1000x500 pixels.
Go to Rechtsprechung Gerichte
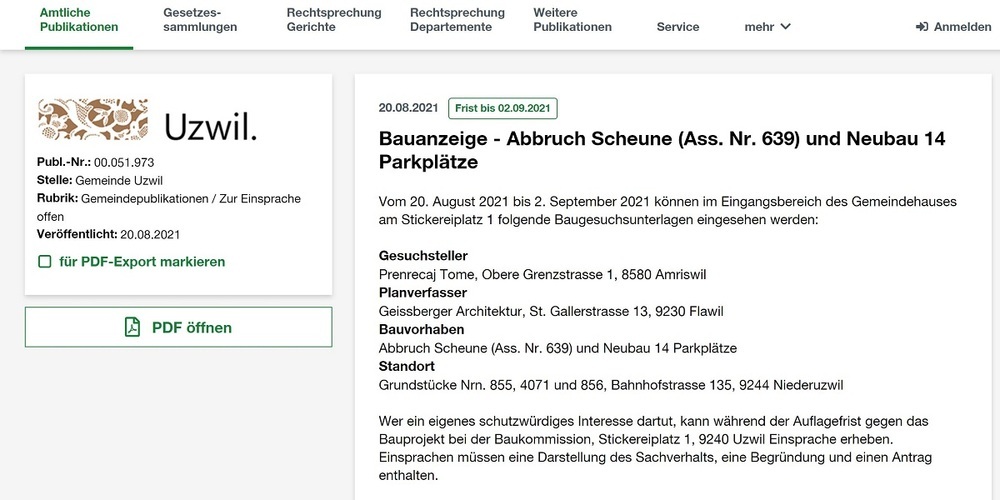(x=334, y=20)
